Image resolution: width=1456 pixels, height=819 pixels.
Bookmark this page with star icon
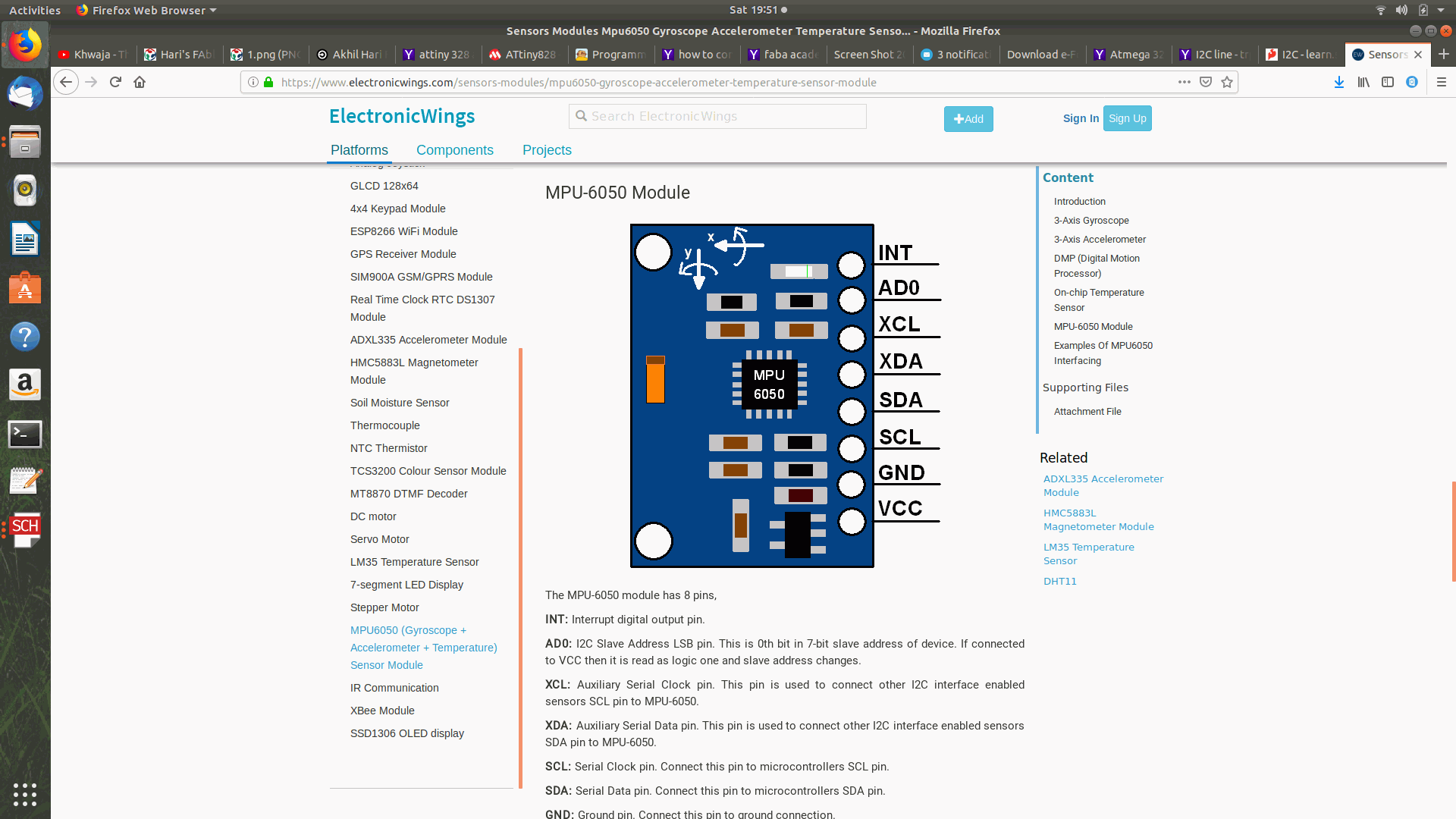coord(1227,82)
